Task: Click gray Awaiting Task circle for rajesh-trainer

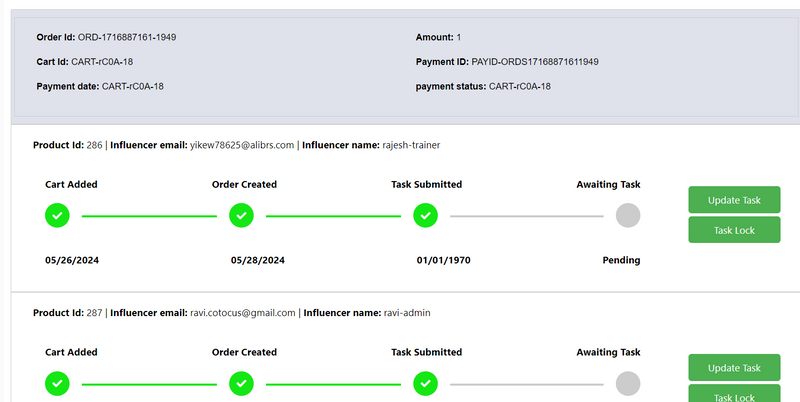Action: point(628,215)
